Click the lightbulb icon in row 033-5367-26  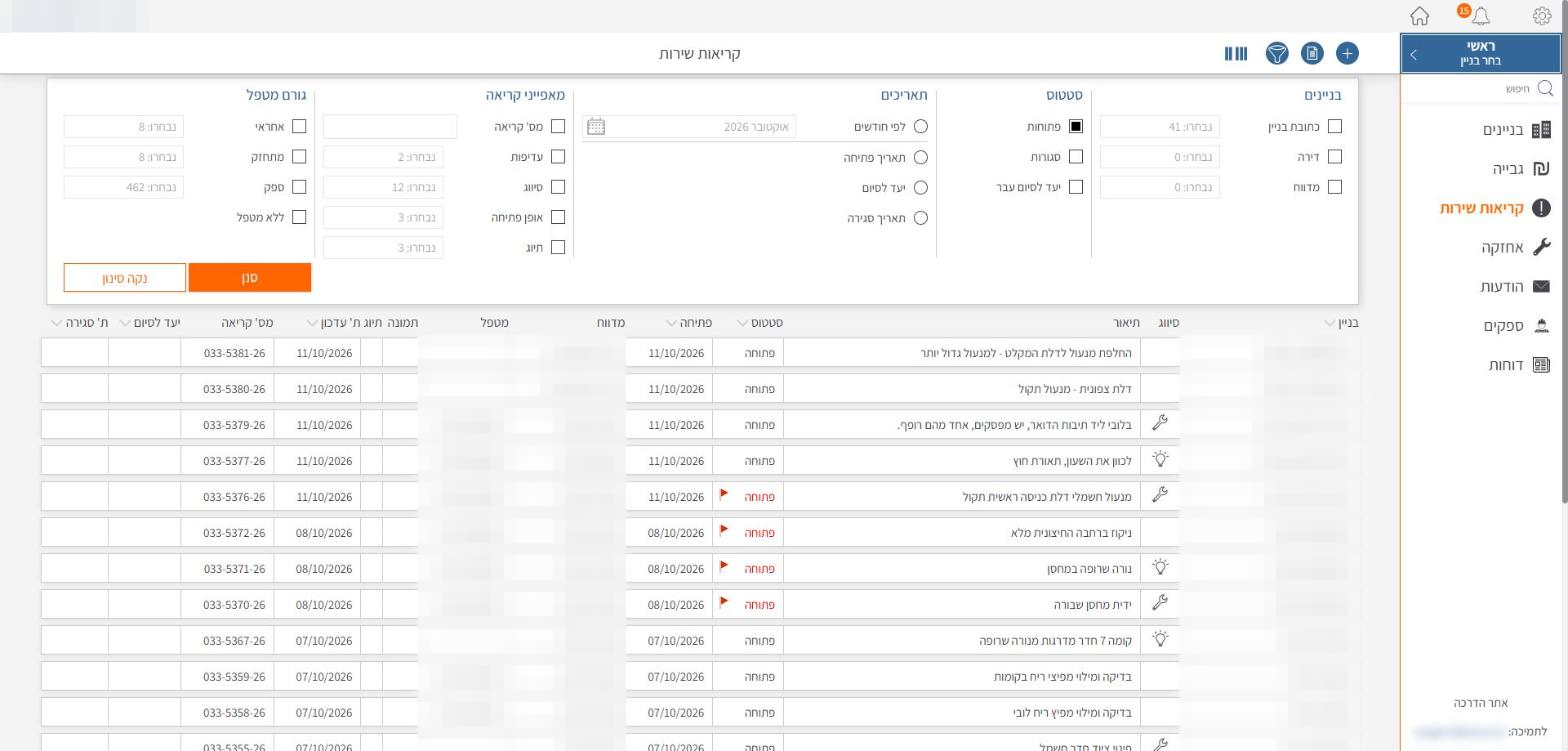(1160, 640)
